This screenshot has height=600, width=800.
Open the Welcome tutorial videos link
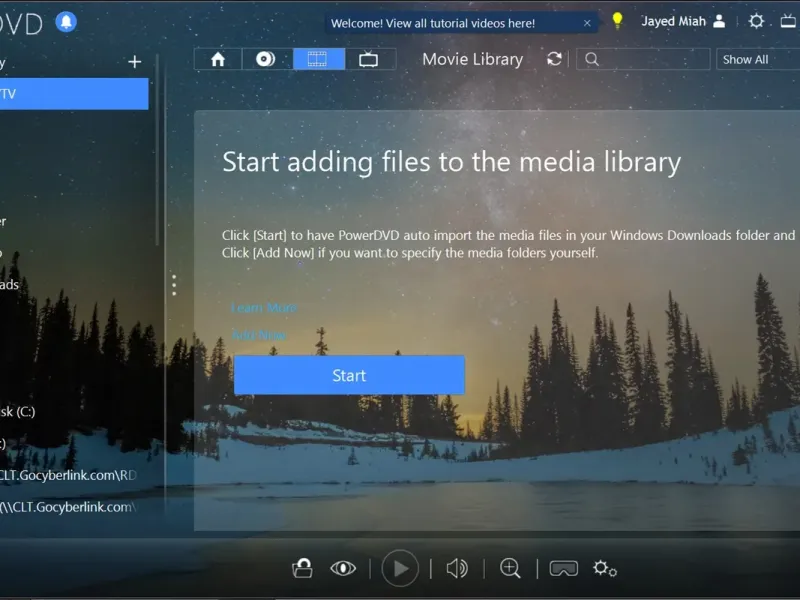[433, 23]
